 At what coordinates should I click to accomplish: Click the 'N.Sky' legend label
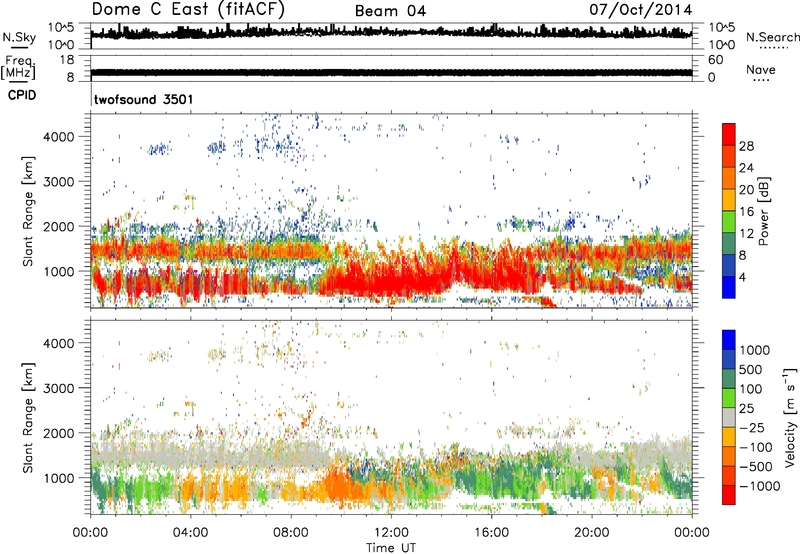pyautogui.click(x=19, y=37)
